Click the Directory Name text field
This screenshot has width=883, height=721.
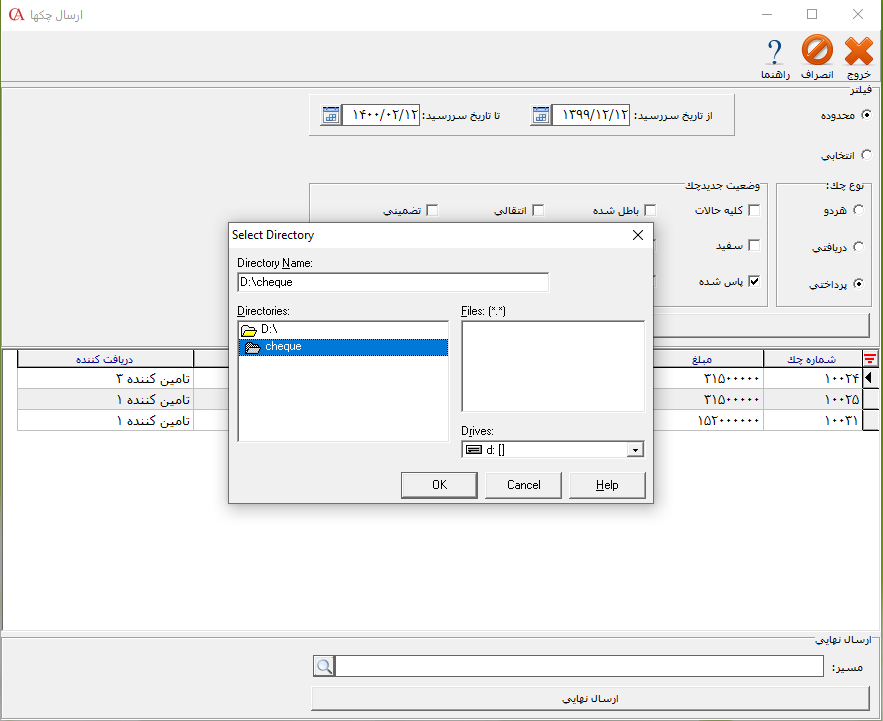pyautogui.click(x=392, y=282)
